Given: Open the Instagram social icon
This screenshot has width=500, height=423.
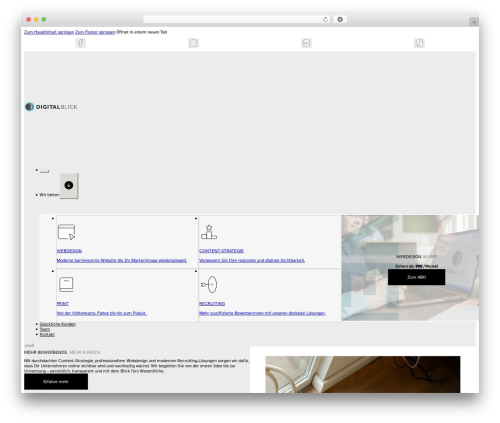Looking at the screenshot, I should click(193, 43).
